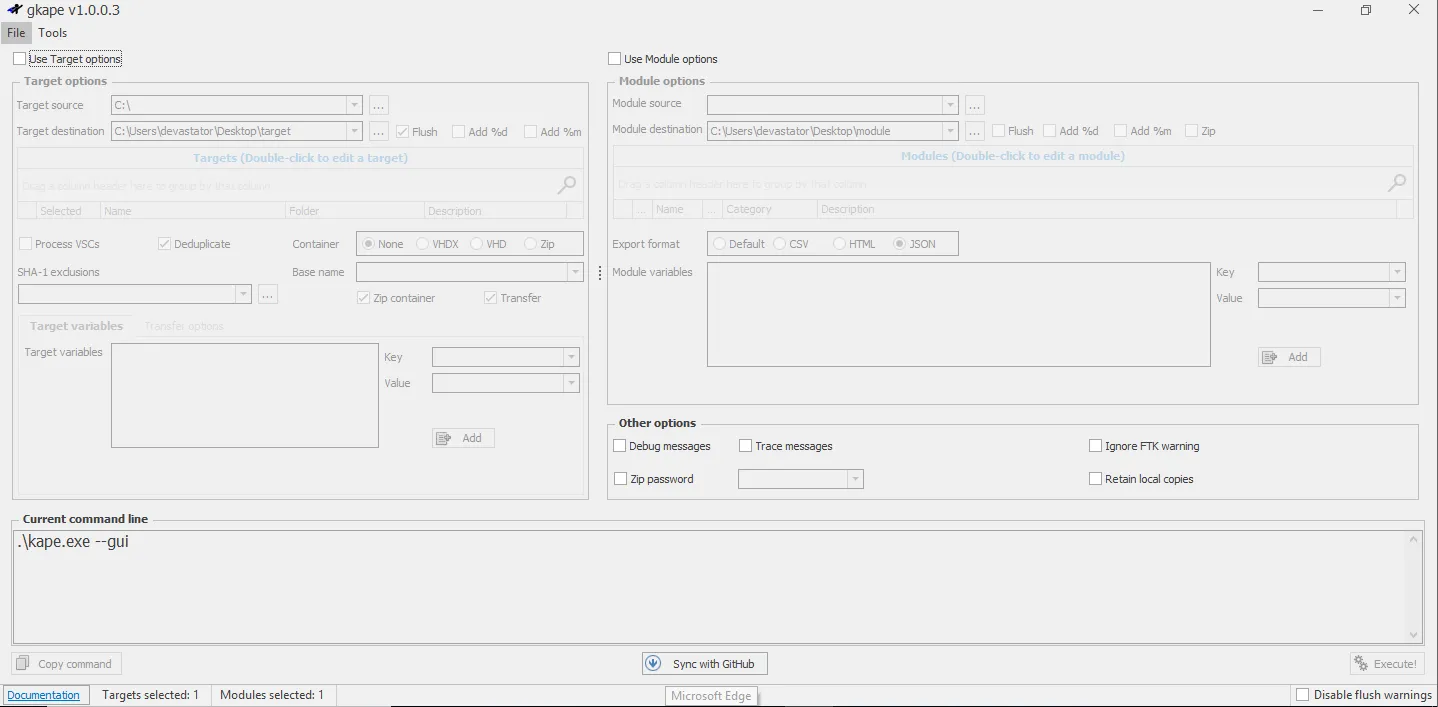The width and height of the screenshot is (1438, 707).
Task: Click Sync with GitHub download icon
Action: pyautogui.click(x=654, y=663)
